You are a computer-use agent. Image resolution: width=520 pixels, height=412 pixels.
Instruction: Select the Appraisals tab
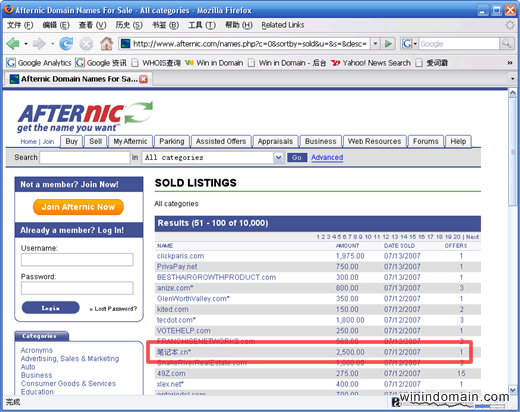(x=275, y=141)
